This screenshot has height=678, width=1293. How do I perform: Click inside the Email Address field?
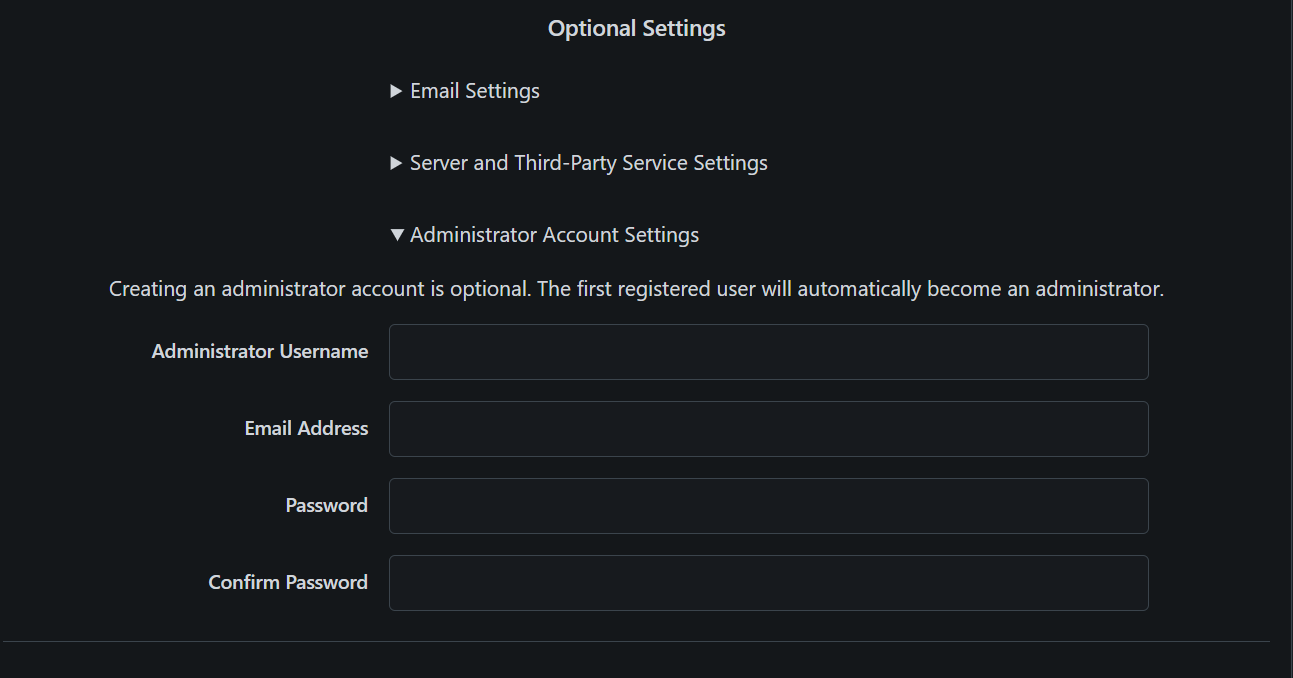768,428
